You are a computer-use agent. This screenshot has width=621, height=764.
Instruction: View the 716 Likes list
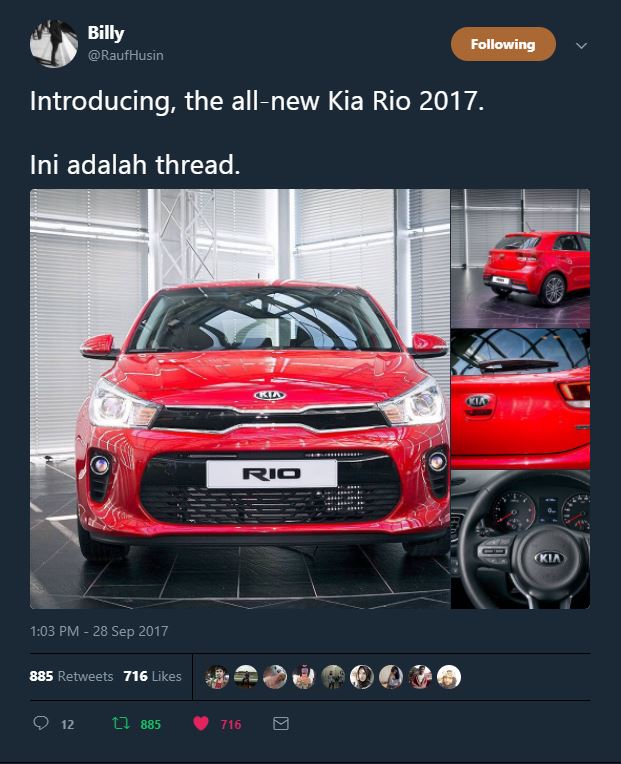coord(152,676)
